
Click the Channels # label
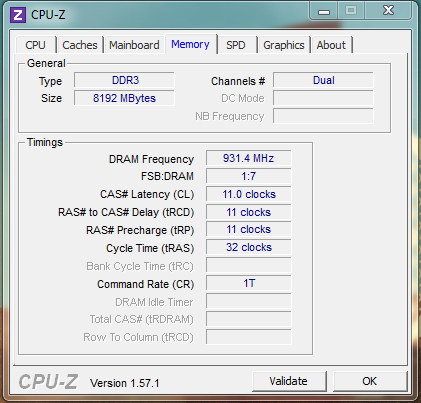click(x=238, y=81)
